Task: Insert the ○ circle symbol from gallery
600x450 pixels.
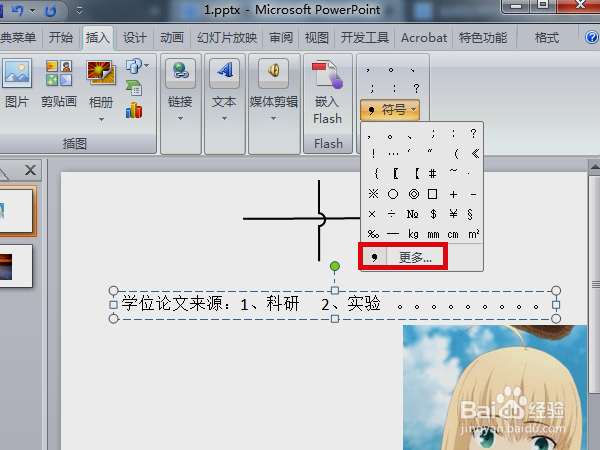Action: (393, 194)
